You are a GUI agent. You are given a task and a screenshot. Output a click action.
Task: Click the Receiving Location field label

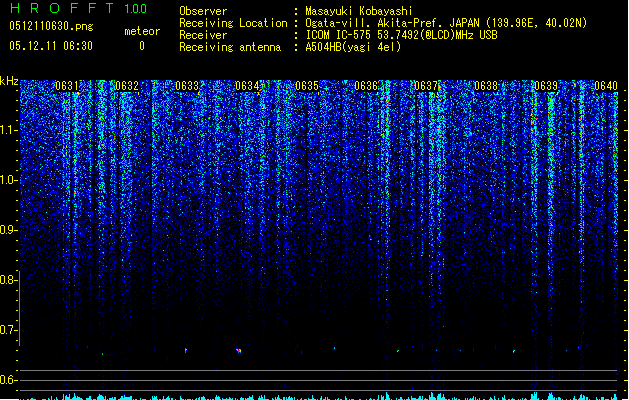point(233,23)
